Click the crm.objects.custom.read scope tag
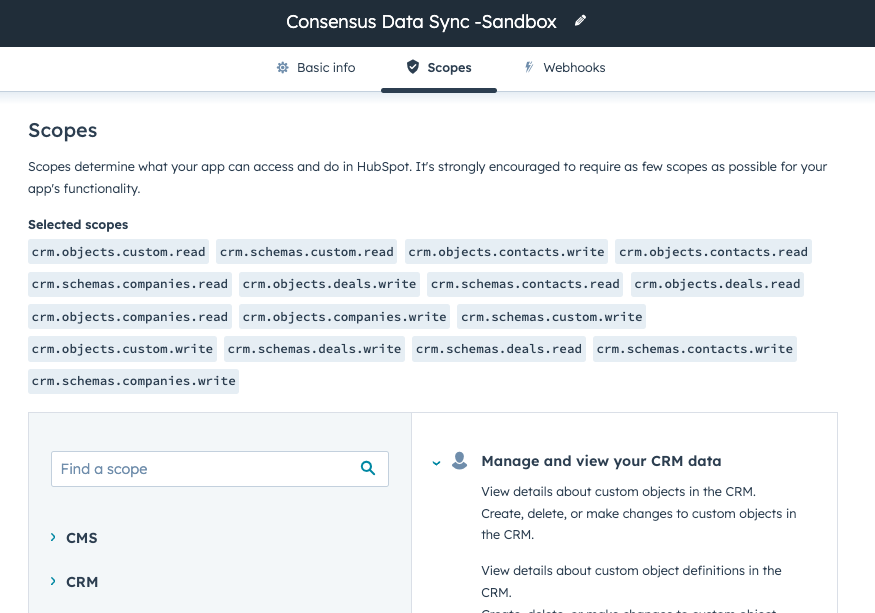 coord(118,252)
